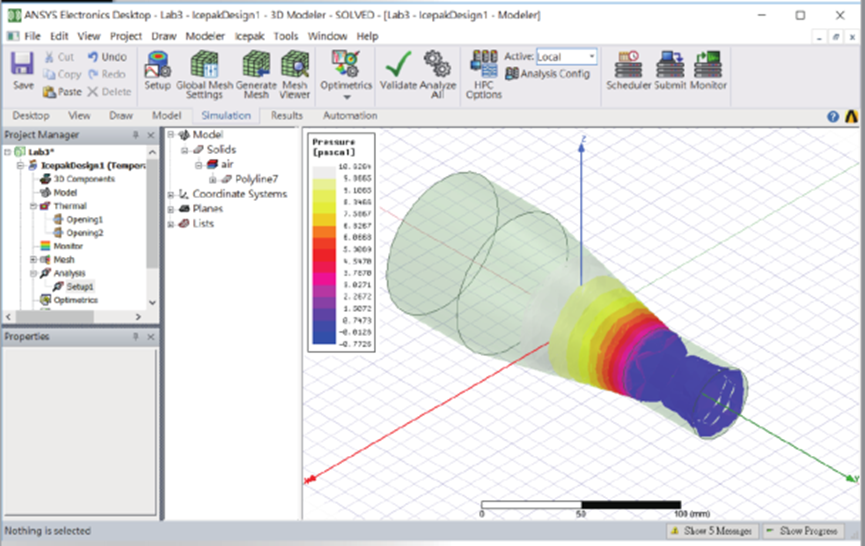
Task: Open the Active configuration dropdown
Action: (591, 56)
